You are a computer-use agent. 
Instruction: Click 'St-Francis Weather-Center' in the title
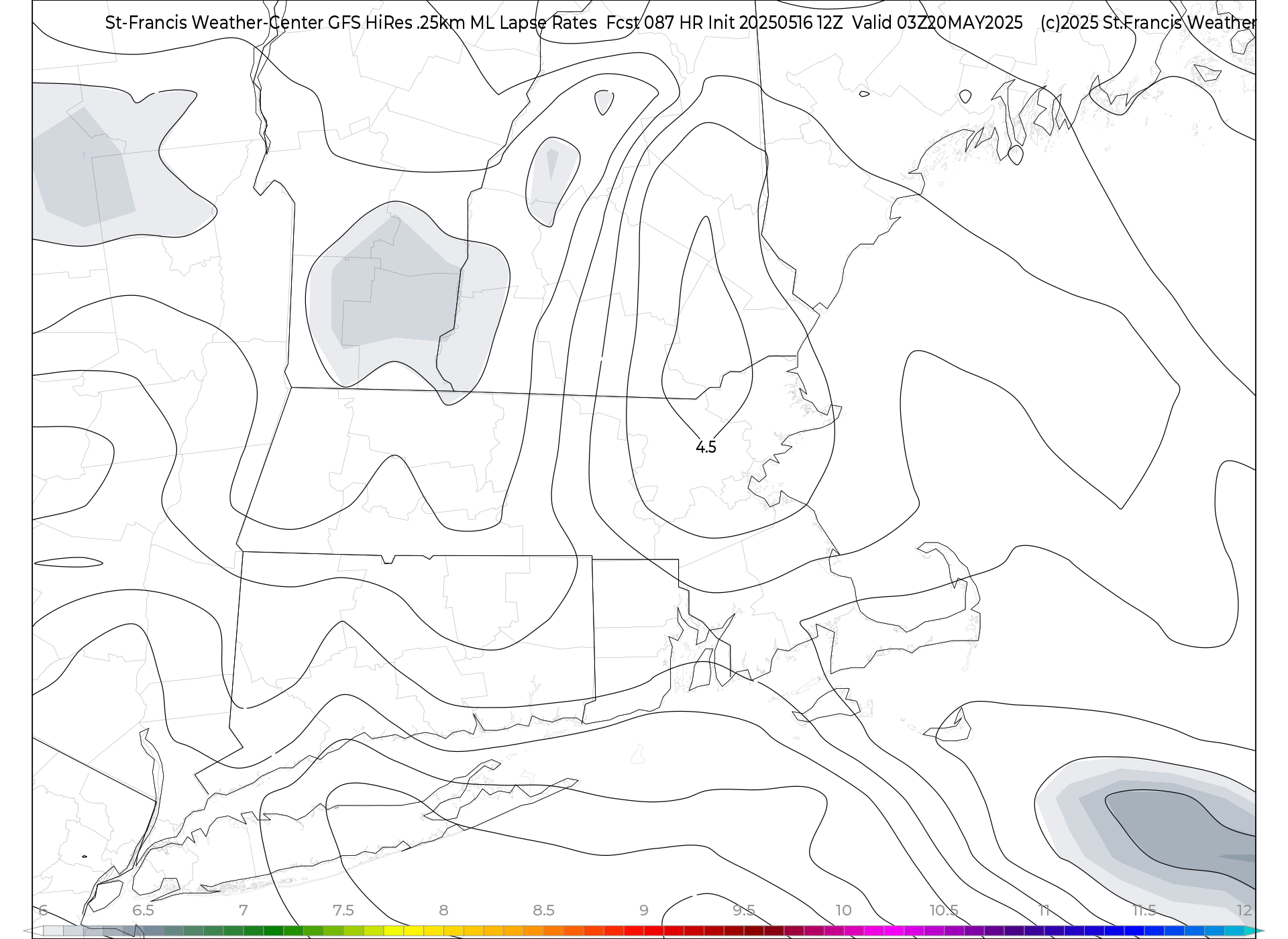click(x=214, y=23)
